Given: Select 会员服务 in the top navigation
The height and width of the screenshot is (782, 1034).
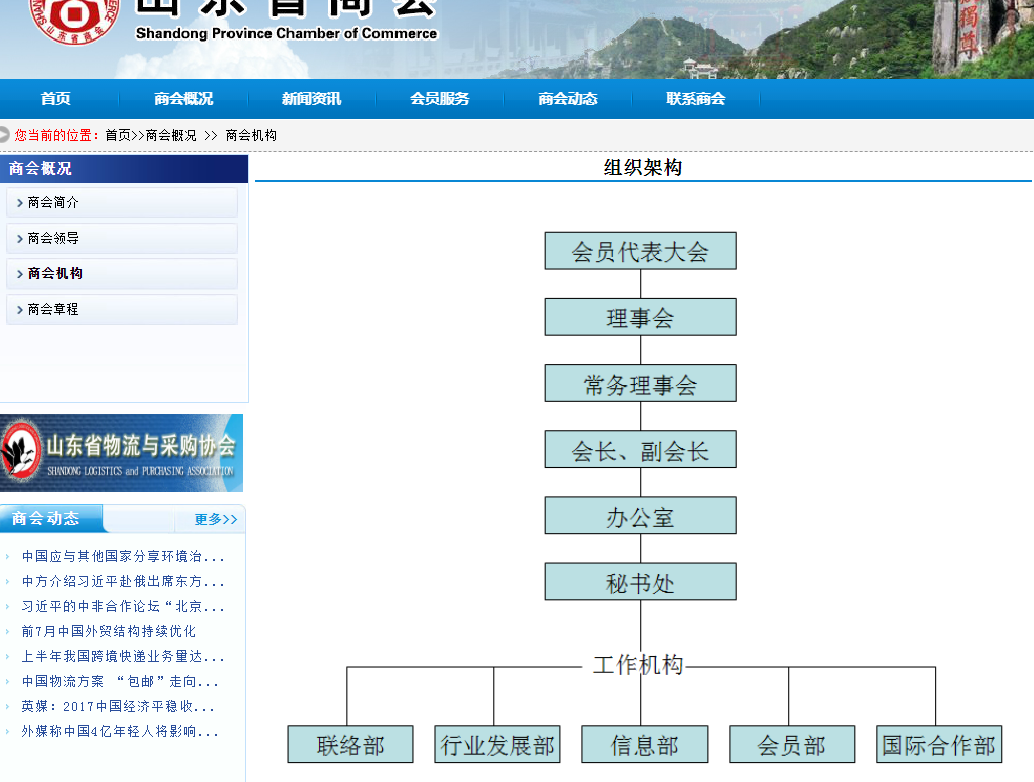Looking at the screenshot, I should [x=439, y=99].
